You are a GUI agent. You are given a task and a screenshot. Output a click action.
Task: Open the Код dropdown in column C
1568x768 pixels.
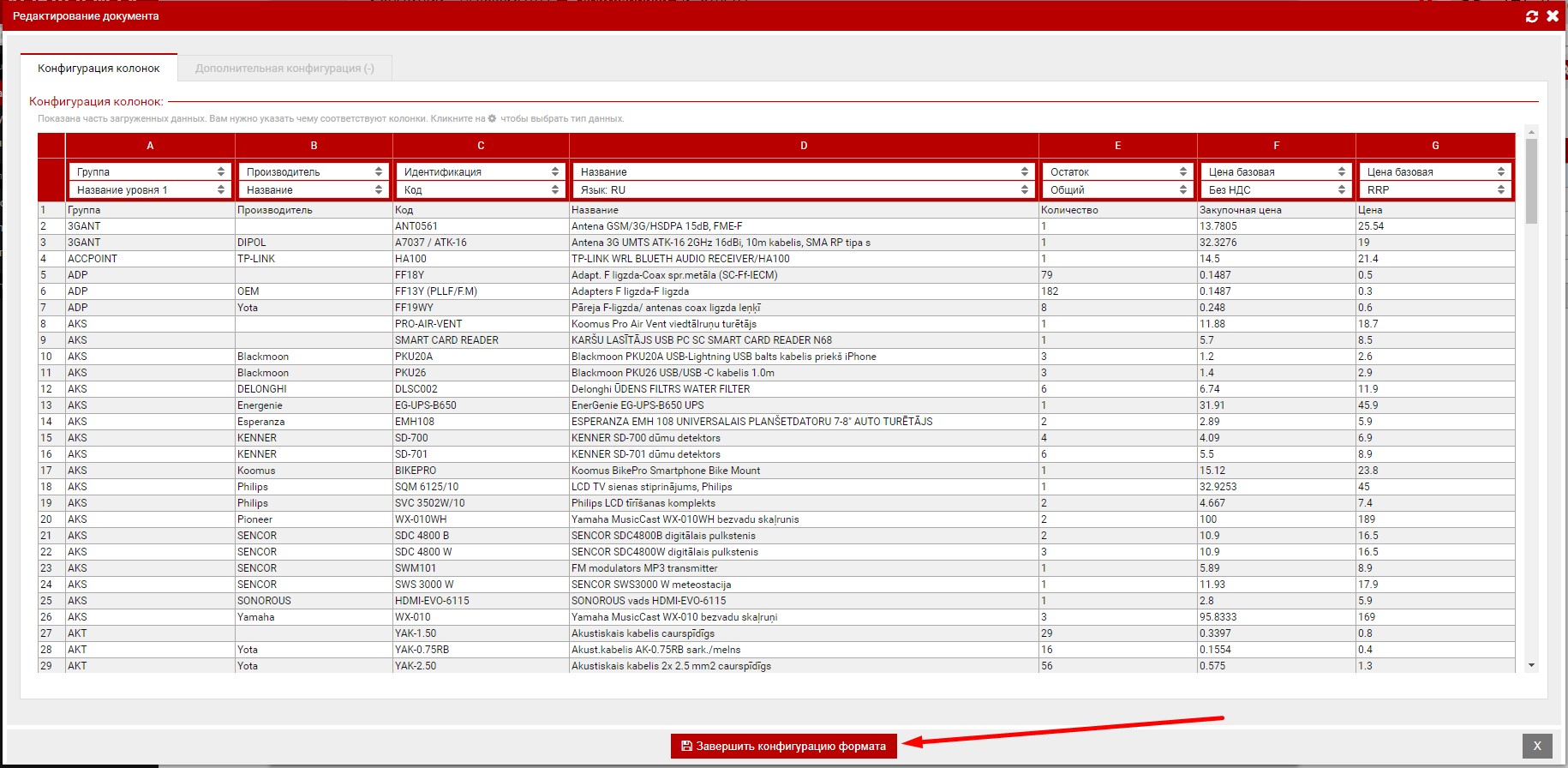click(x=481, y=189)
